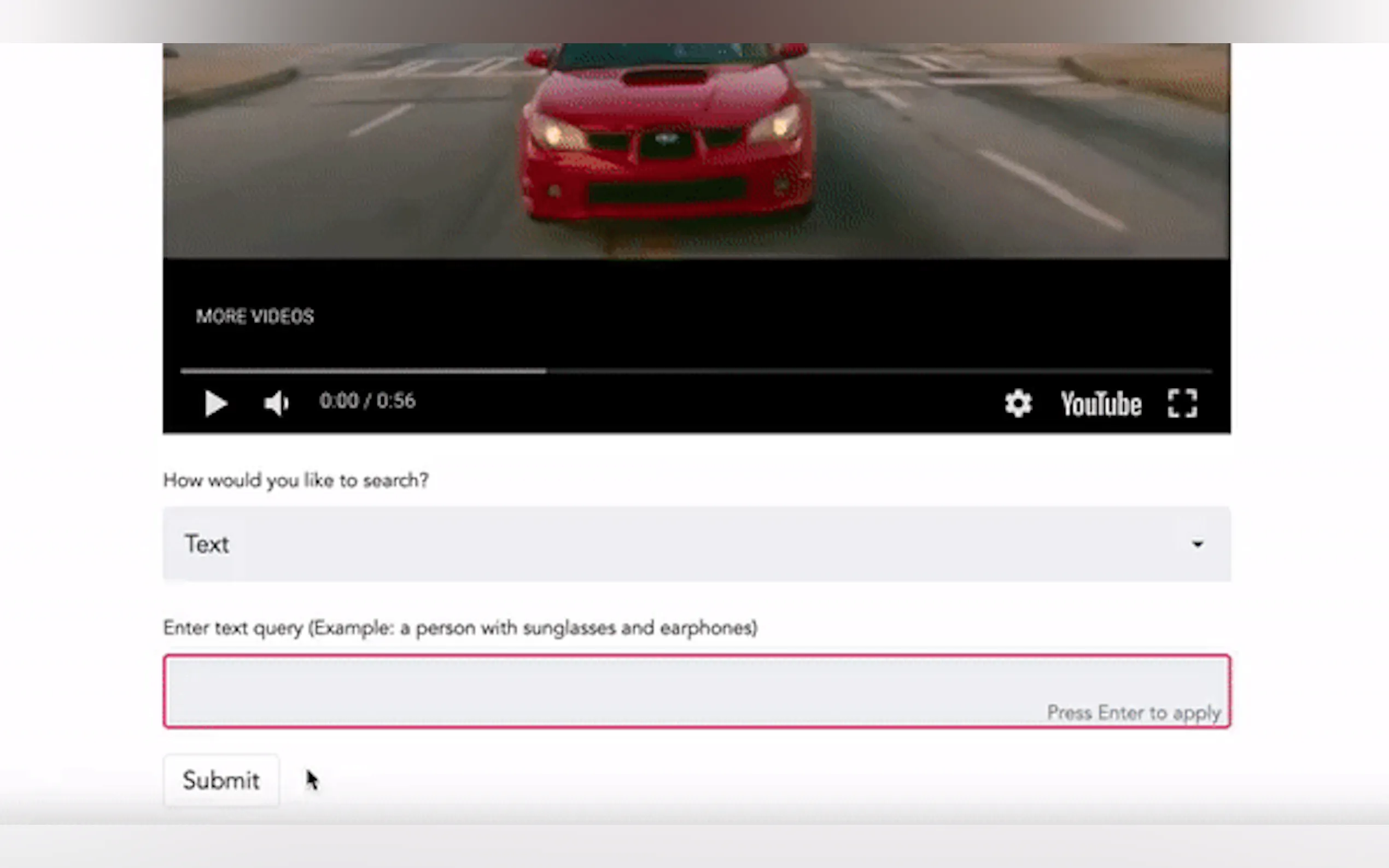Mute the video speaker icon

(x=276, y=403)
